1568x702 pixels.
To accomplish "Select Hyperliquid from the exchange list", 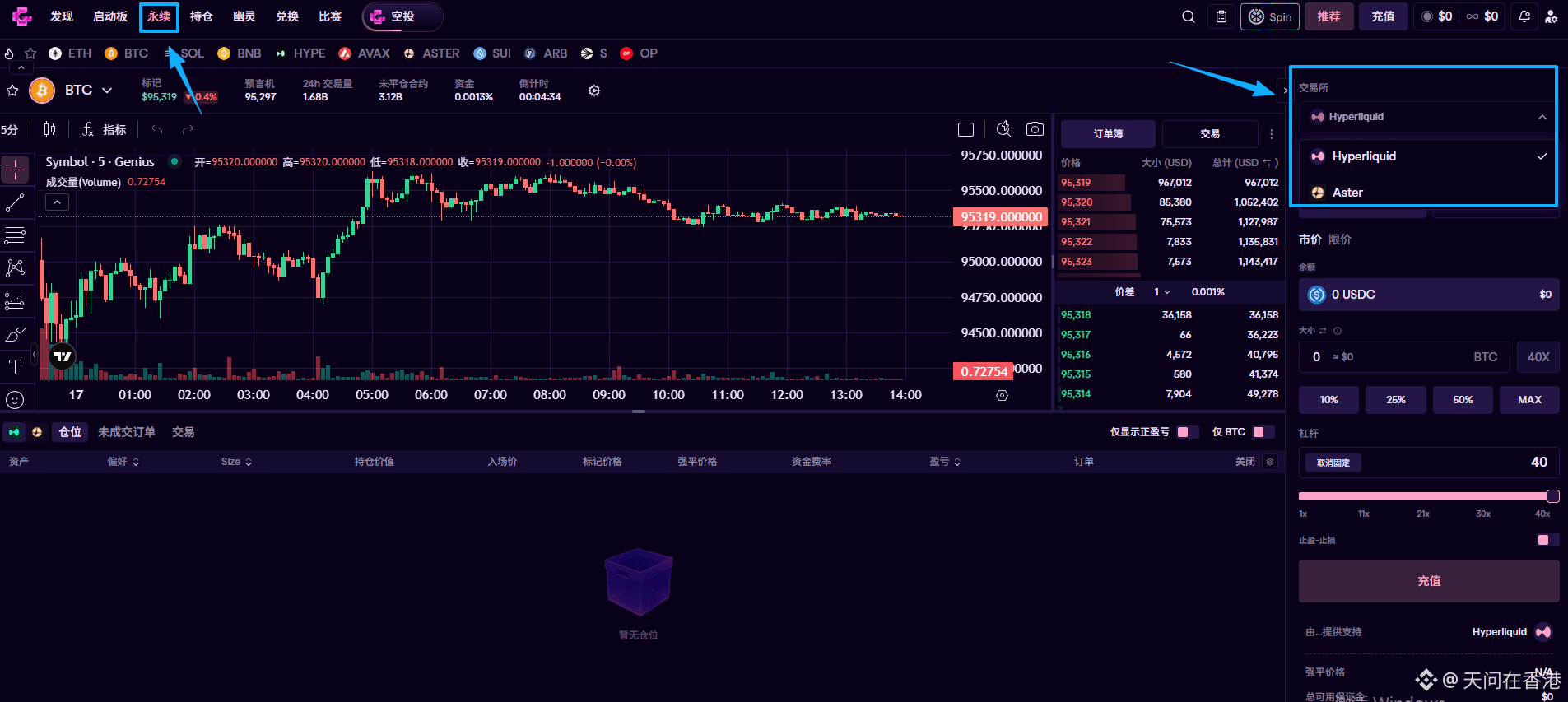I will (1429, 156).
